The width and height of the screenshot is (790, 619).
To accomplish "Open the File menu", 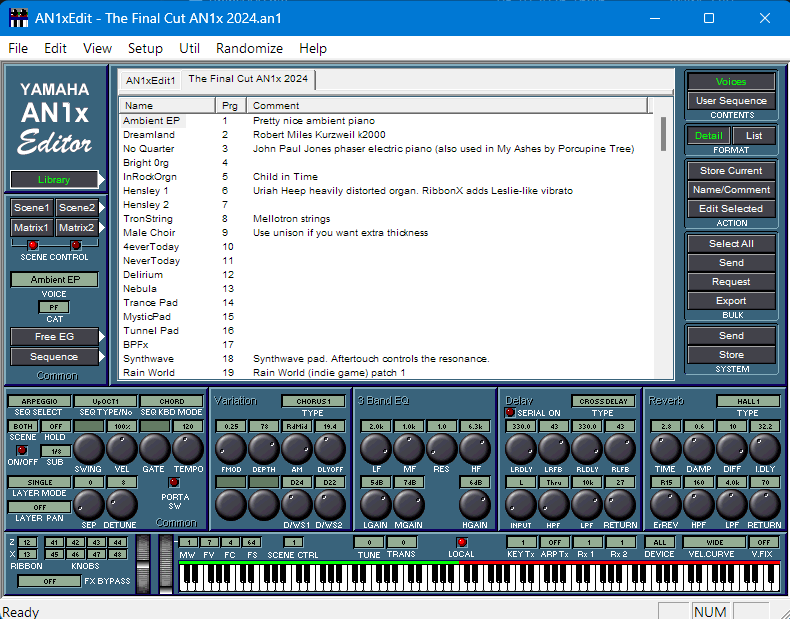I will (x=18, y=48).
